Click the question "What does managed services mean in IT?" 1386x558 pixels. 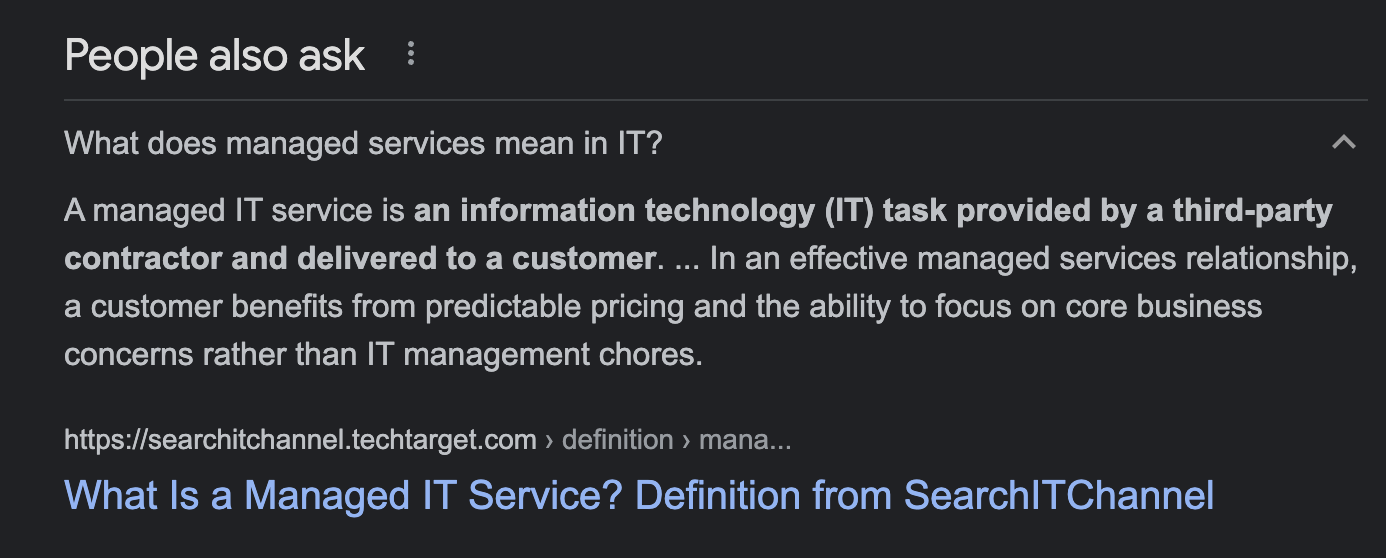tap(363, 143)
